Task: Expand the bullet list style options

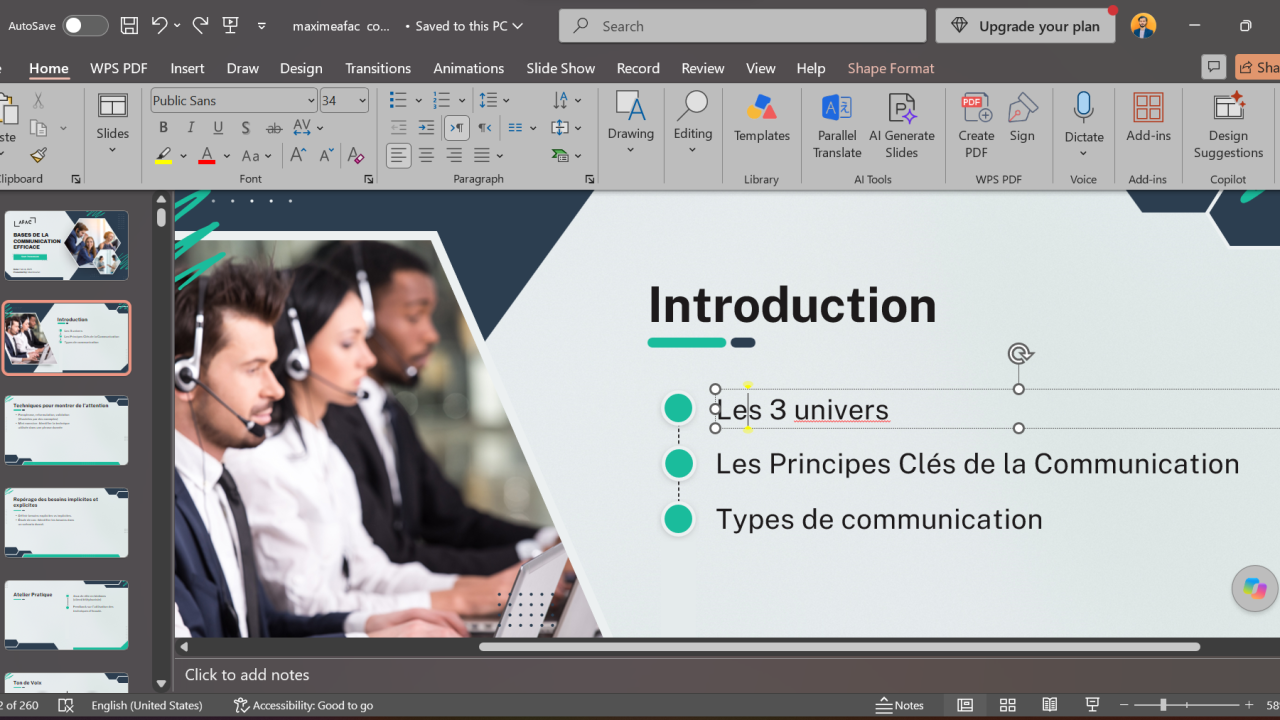Action: 416,100
